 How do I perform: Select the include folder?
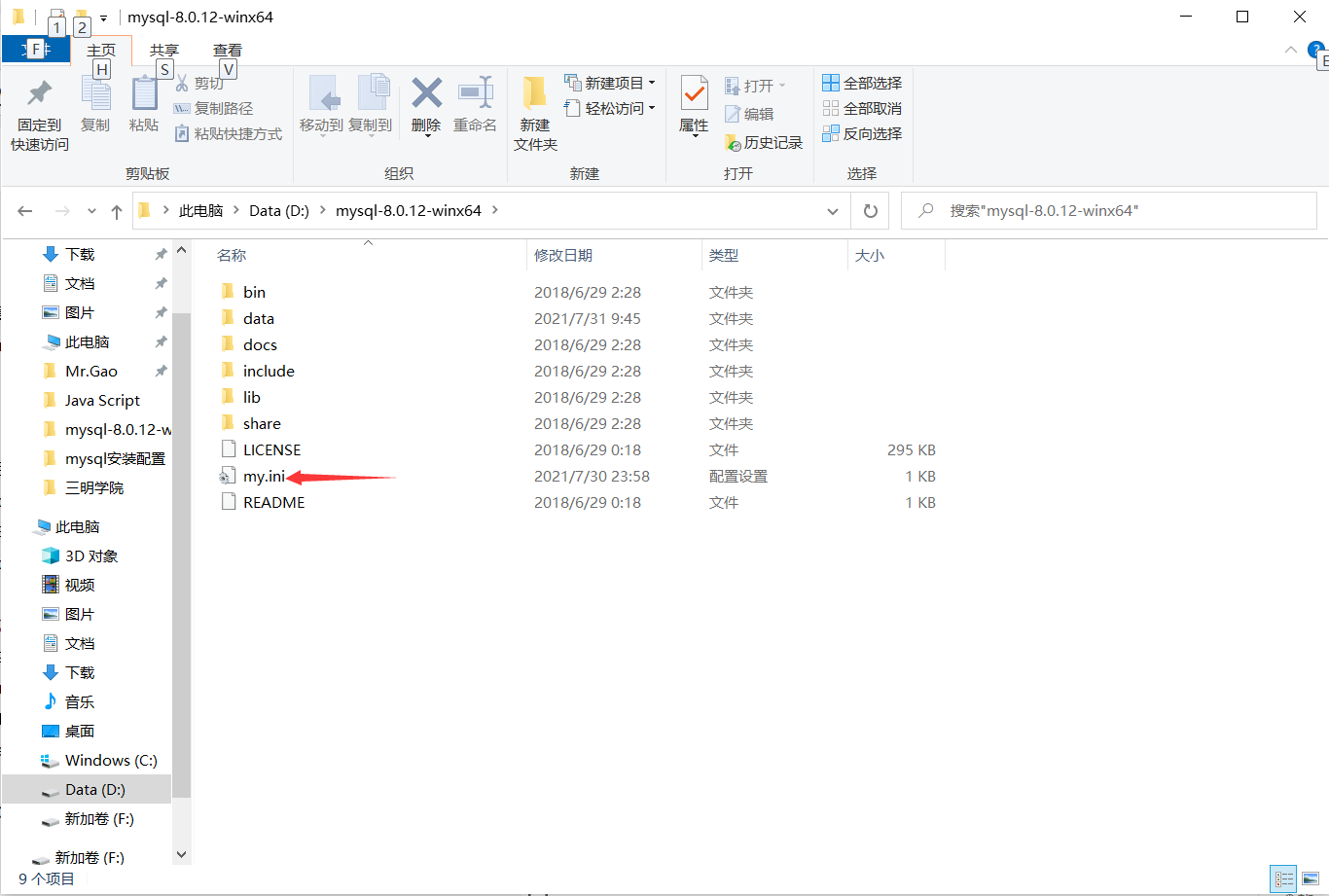pyautogui.click(x=269, y=371)
